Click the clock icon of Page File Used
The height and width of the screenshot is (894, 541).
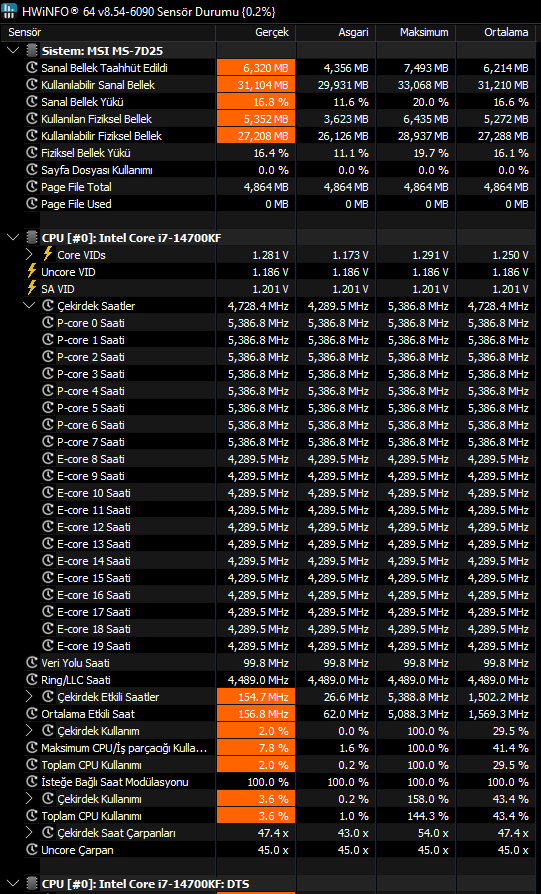click(32, 204)
